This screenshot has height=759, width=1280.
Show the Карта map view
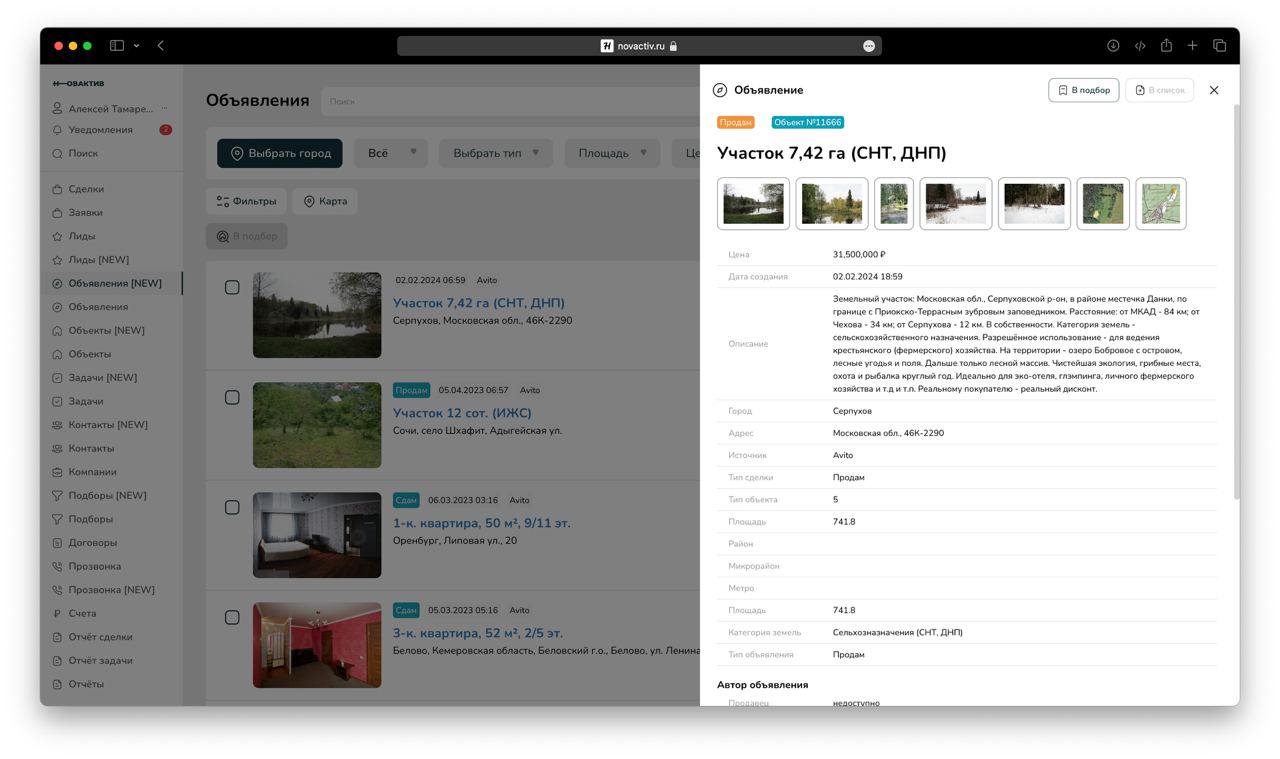pyautogui.click(x=325, y=201)
